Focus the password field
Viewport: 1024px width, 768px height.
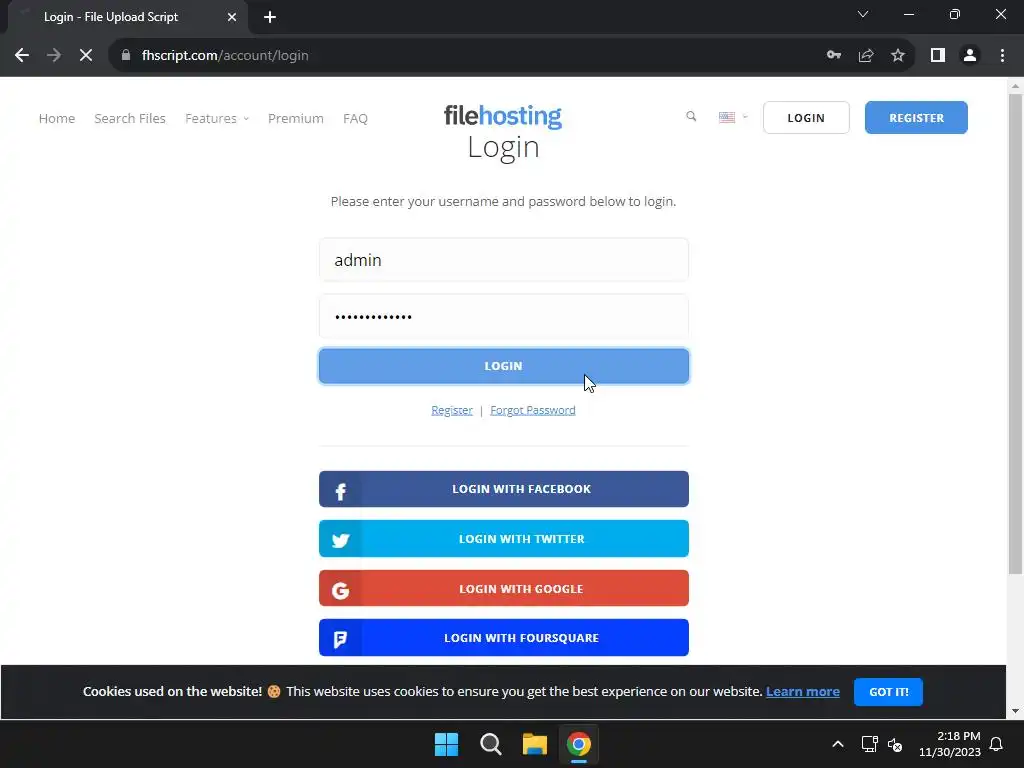(504, 317)
